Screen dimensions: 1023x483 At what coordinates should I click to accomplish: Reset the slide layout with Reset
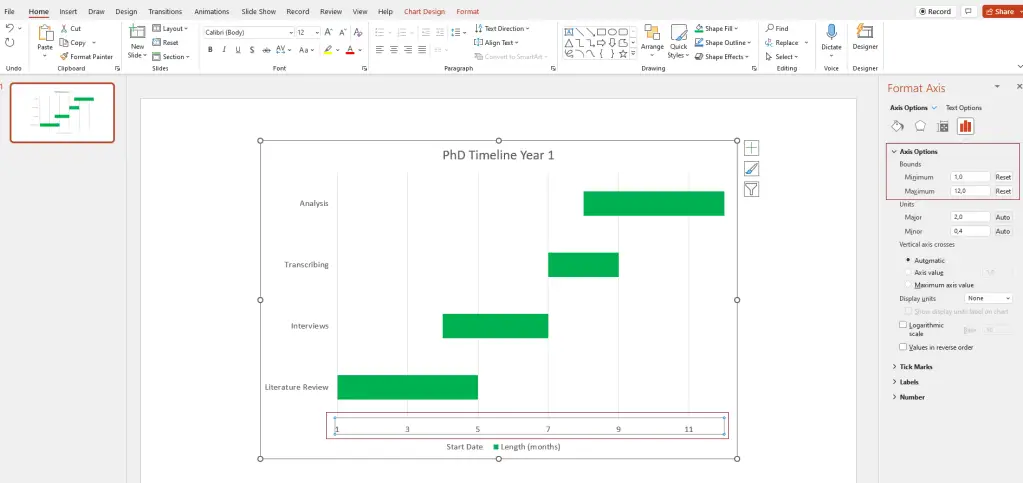point(166,42)
